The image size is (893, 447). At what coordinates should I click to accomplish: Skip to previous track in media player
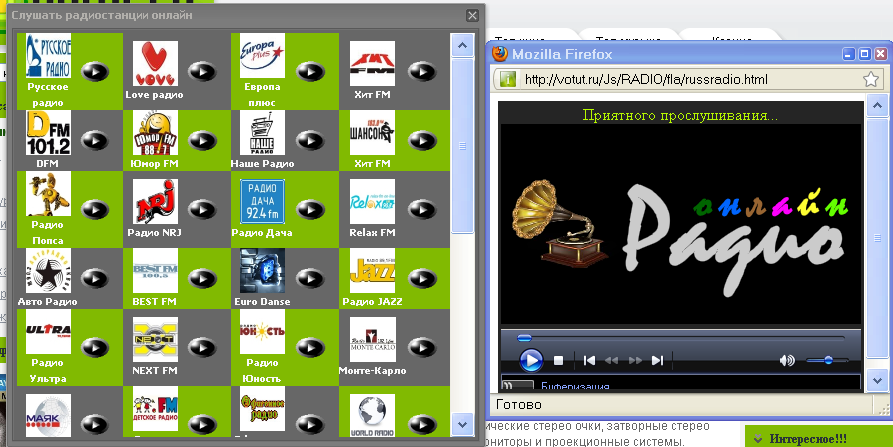coord(589,360)
